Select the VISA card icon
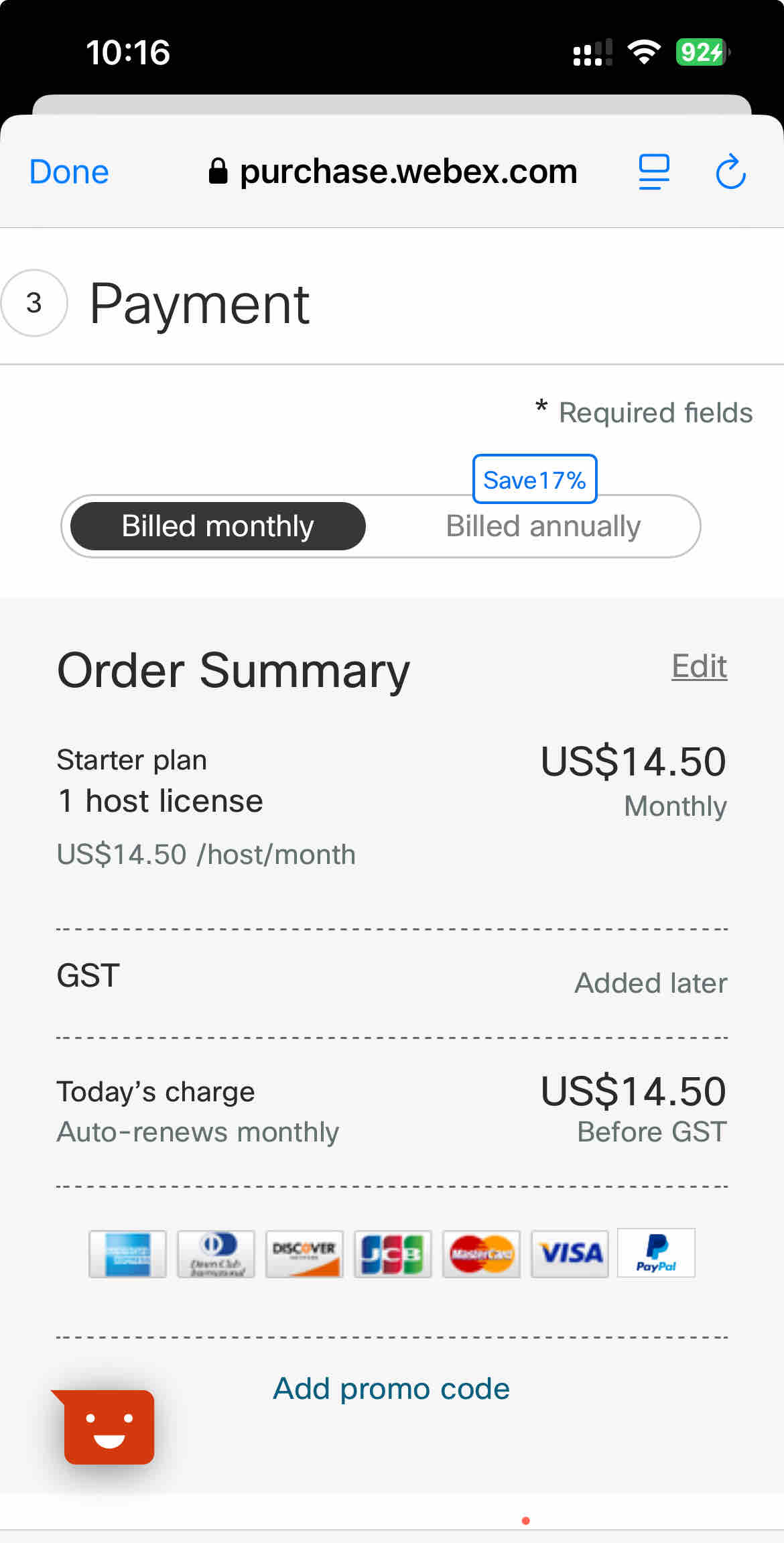Screen dimensions: 784x1543 570,1253
